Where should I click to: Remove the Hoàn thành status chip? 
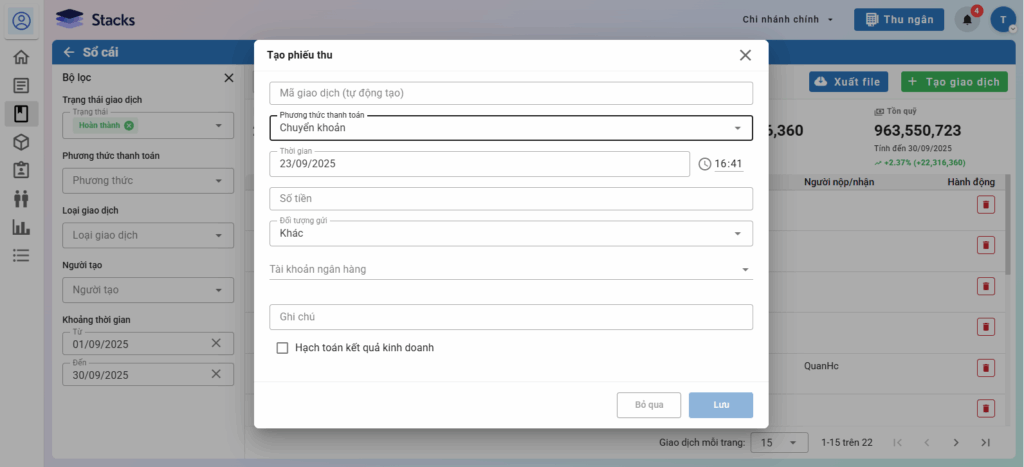(x=129, y=125)
